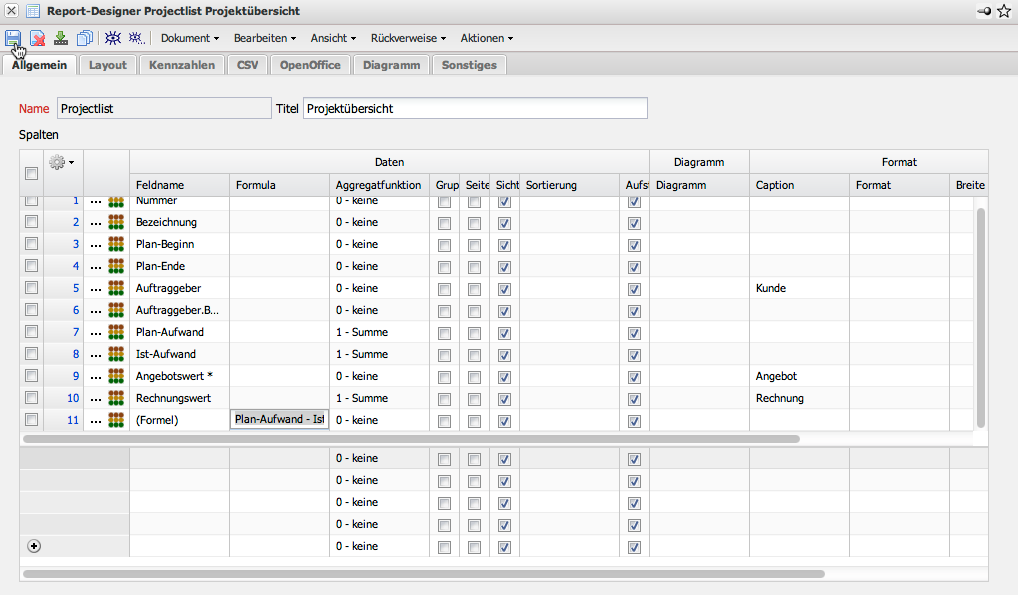Click the save disk icon in toolbar
Viewport: 1018px width, 595px height.
click(13, 38)
